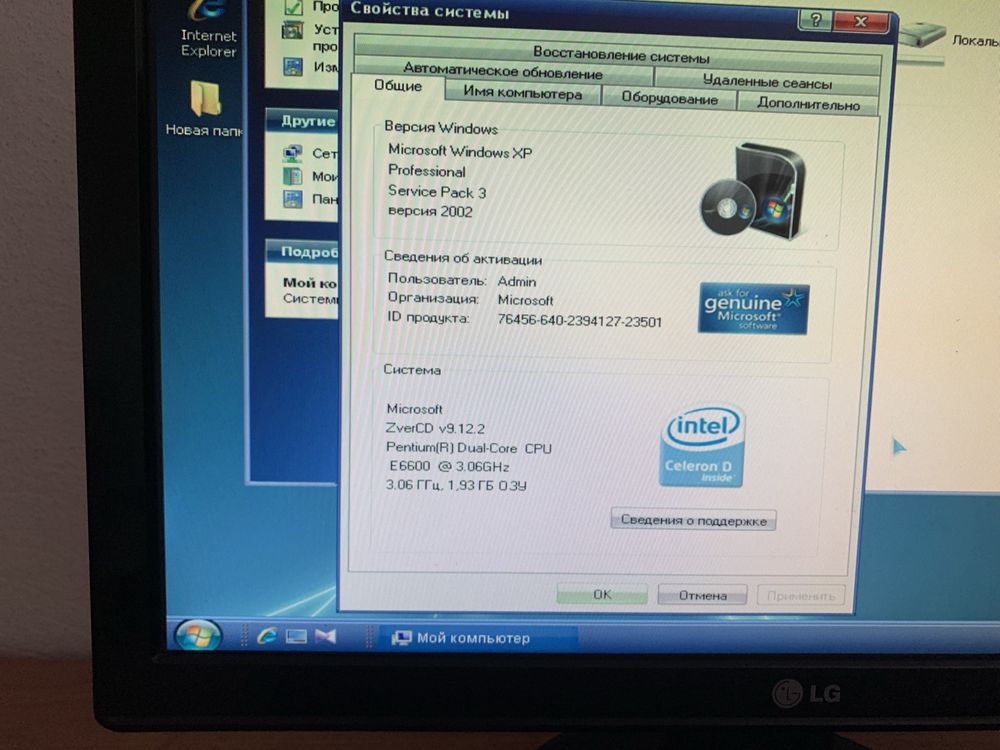Image resolution: width=1000 pixels, height=750 pixels.
Task: Click the icon beside "Уст" in My Computer
Action: click(293, 31)
